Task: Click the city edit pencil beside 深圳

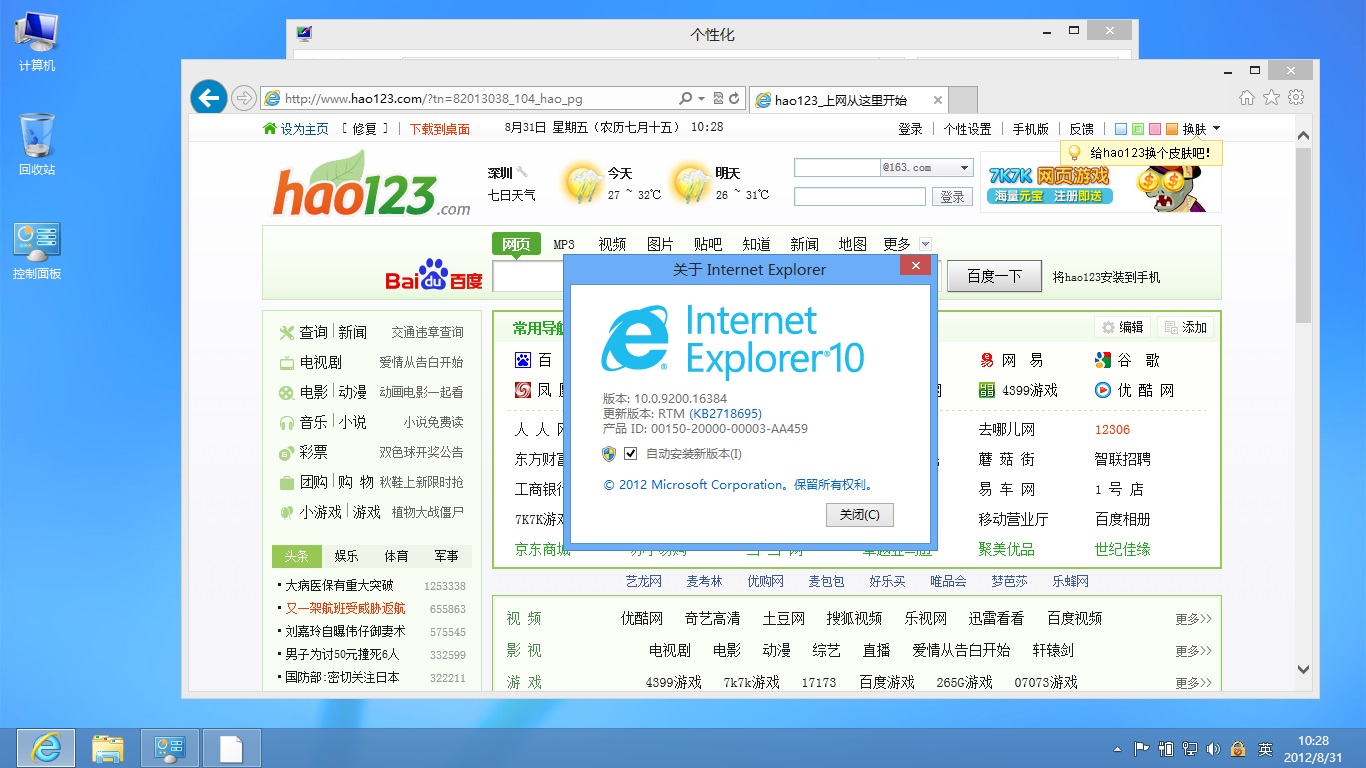Action: [x=522, y=172]
